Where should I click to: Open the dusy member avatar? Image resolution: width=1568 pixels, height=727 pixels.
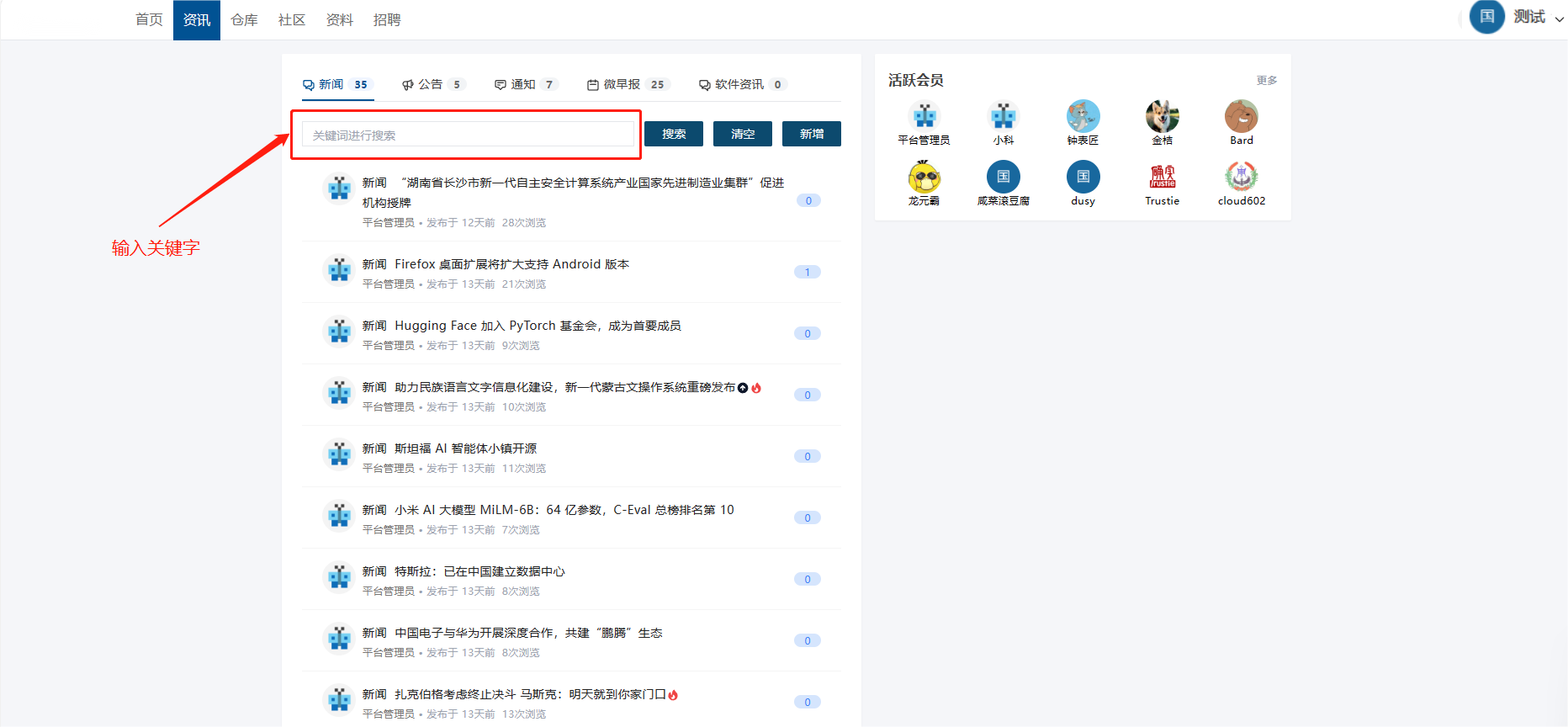pyautogui.click(x=1083, y=177)
